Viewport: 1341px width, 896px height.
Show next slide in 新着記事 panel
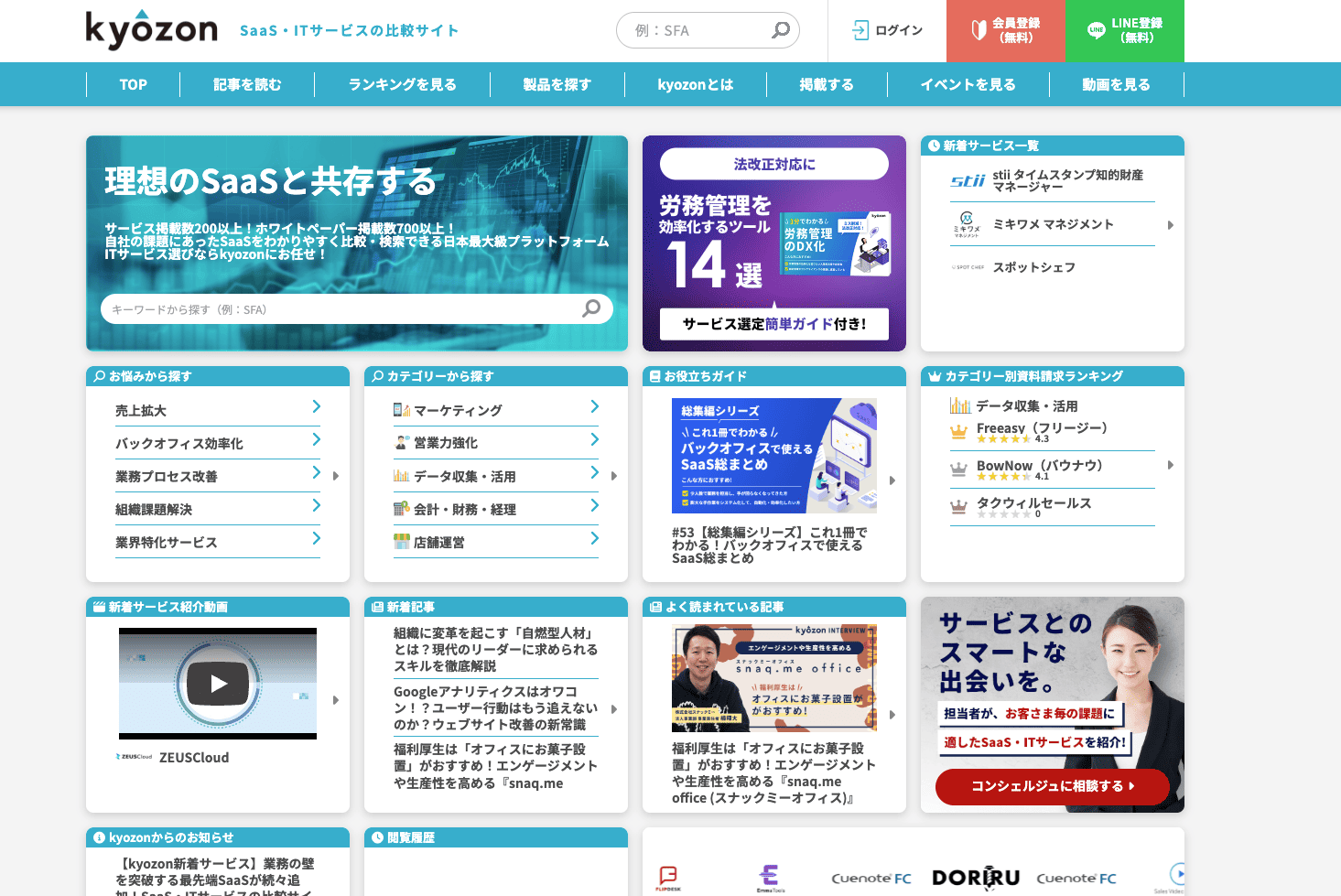coord(614,709)
